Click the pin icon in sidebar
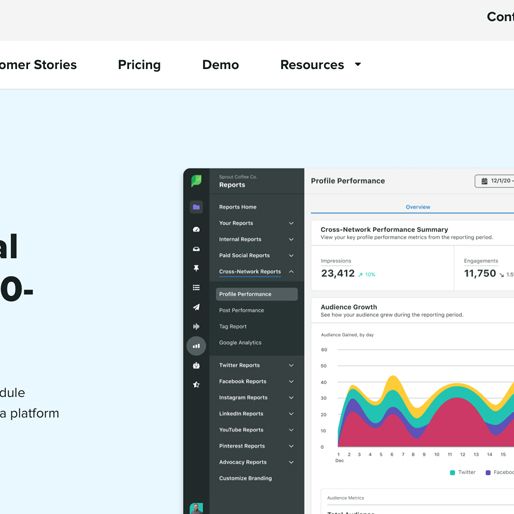Image resolution: width=514 pixels, height=514 pixels. click(196, 268)
